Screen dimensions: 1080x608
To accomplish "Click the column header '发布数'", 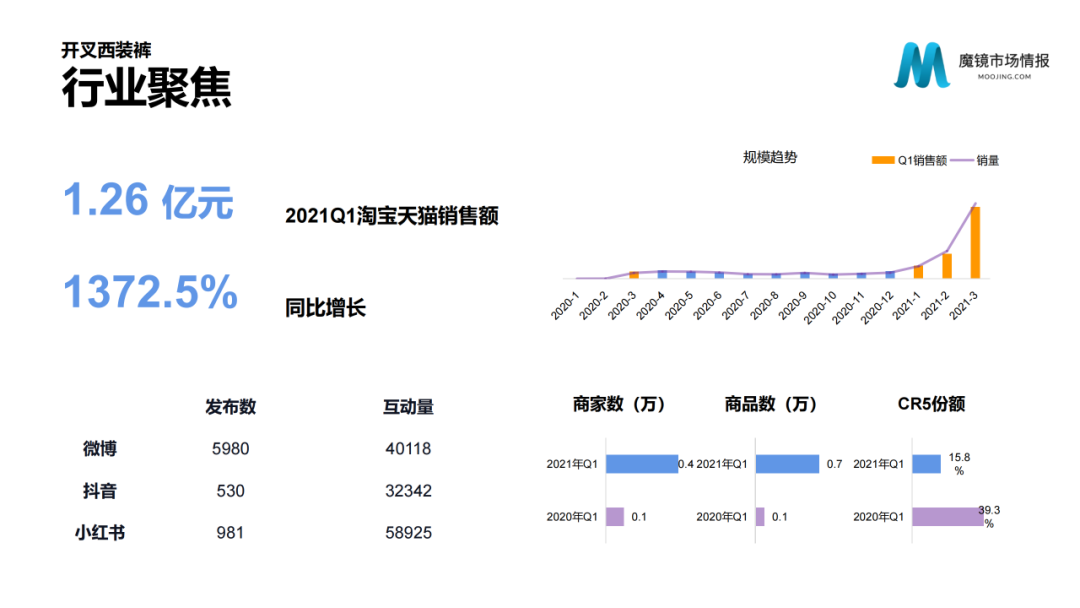I will pyautogui.click(x=230, y=407).
